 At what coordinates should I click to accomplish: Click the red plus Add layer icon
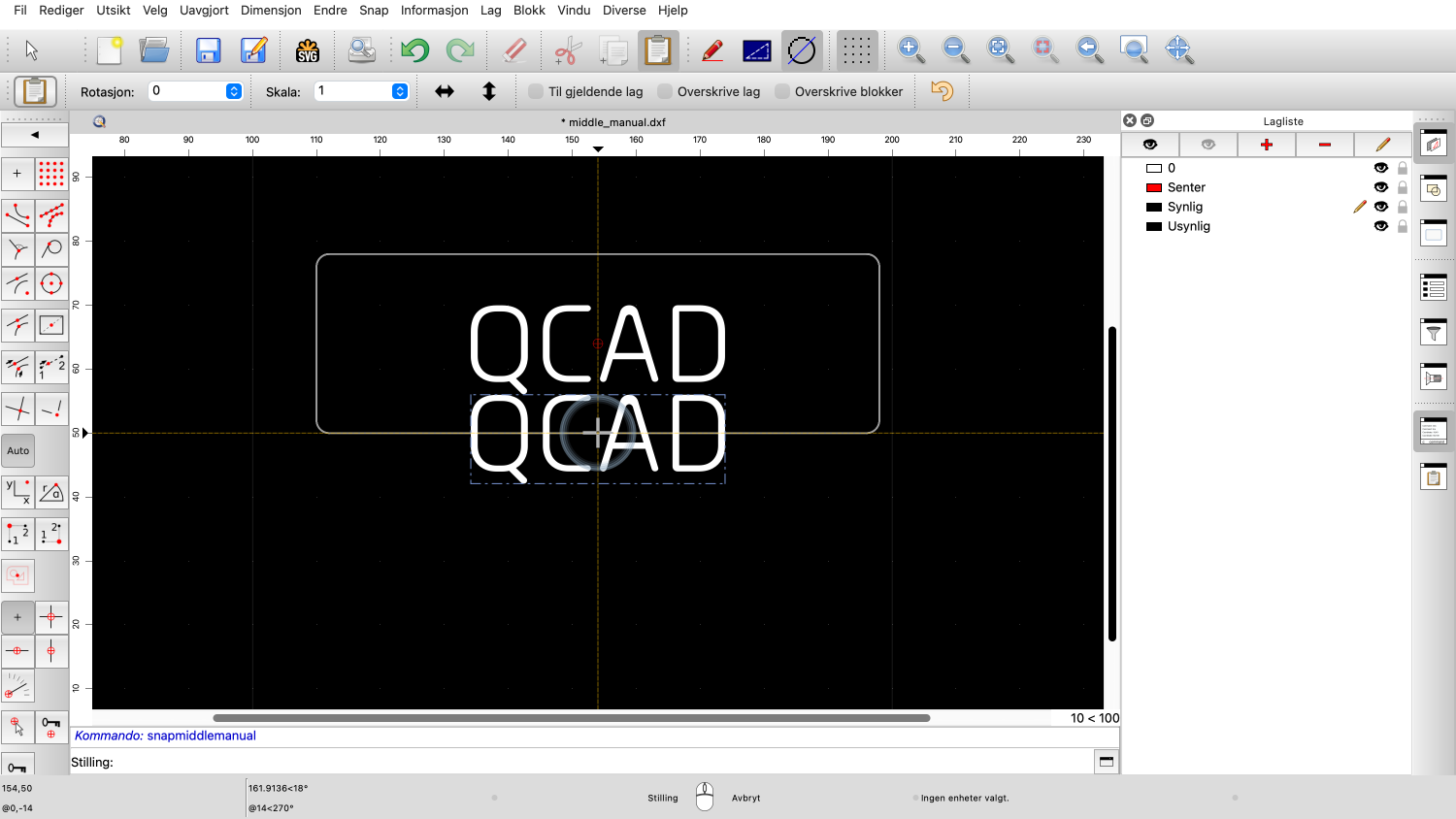[x=1266, y=145]
